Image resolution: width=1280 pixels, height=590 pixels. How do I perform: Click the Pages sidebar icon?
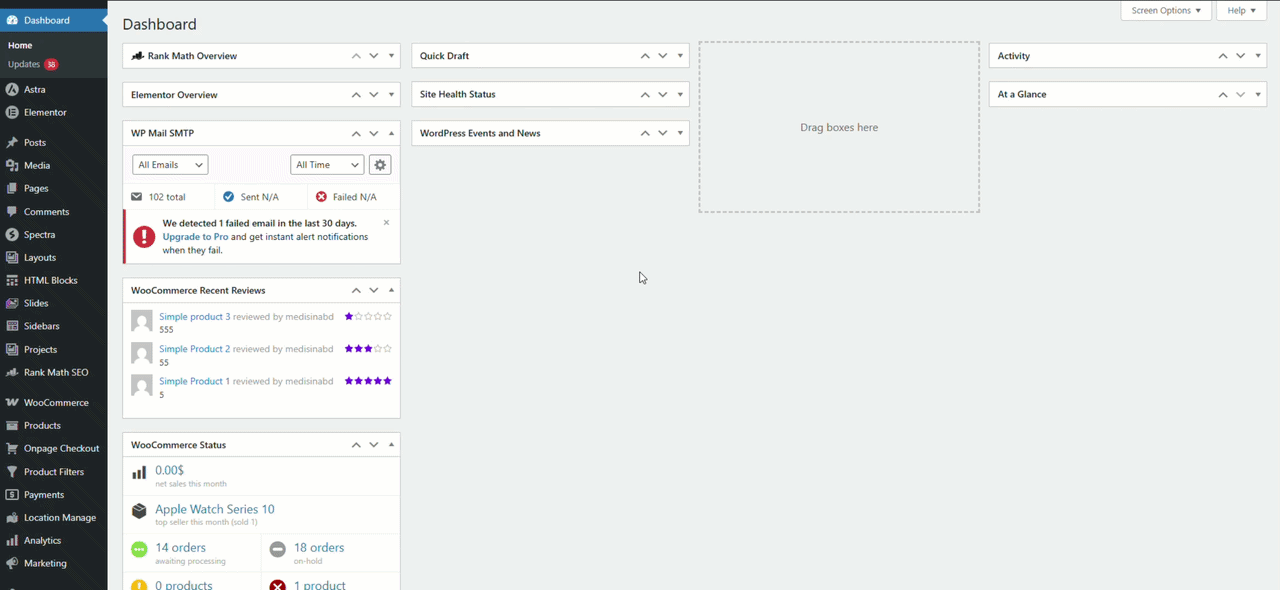click(12, 188)
